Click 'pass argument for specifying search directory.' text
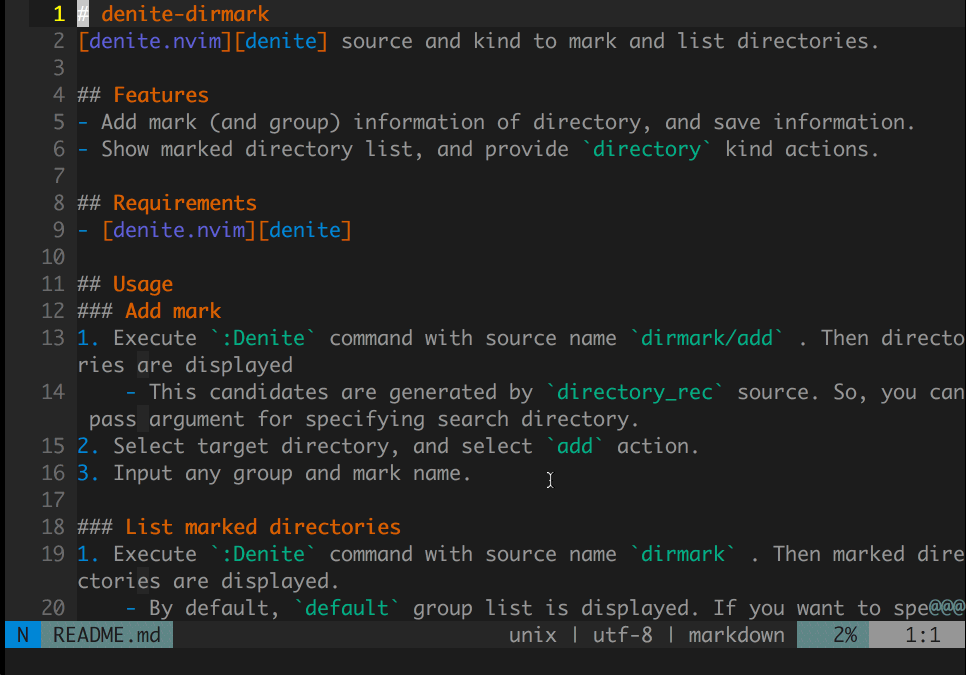The height and width of the screenshot is (675, 966). (x=363, y=419)
